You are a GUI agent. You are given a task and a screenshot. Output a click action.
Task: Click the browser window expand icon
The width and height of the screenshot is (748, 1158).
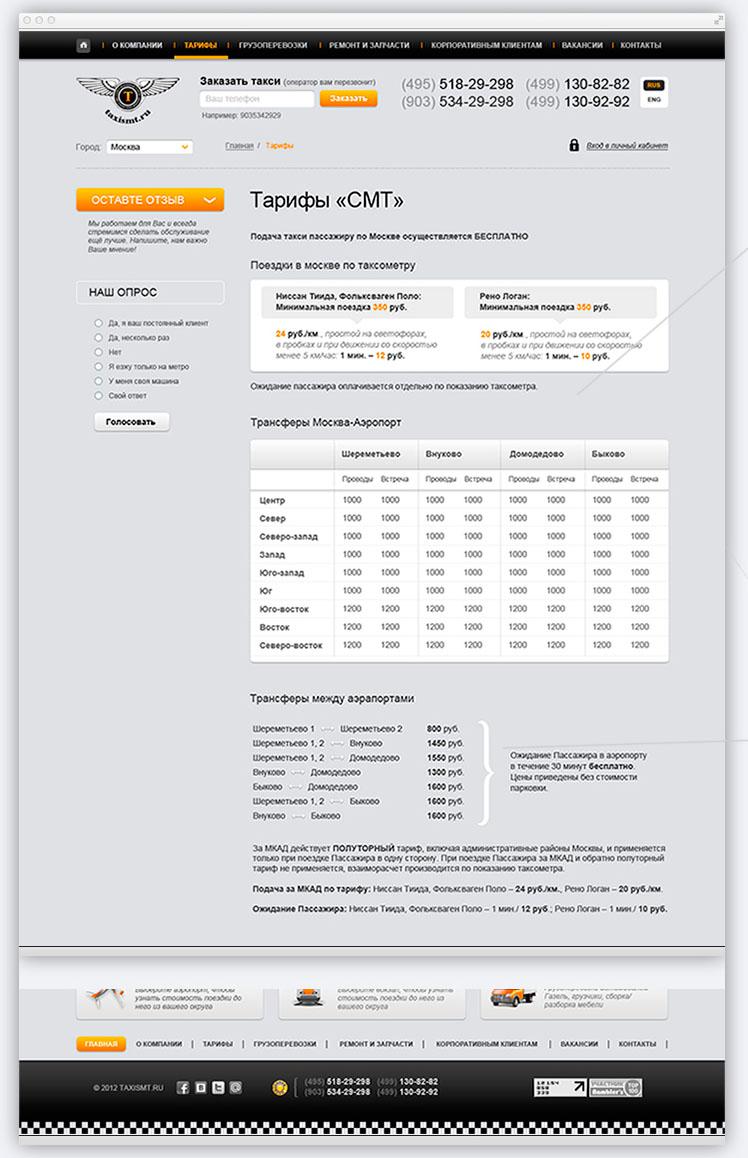tap(718, 20)
